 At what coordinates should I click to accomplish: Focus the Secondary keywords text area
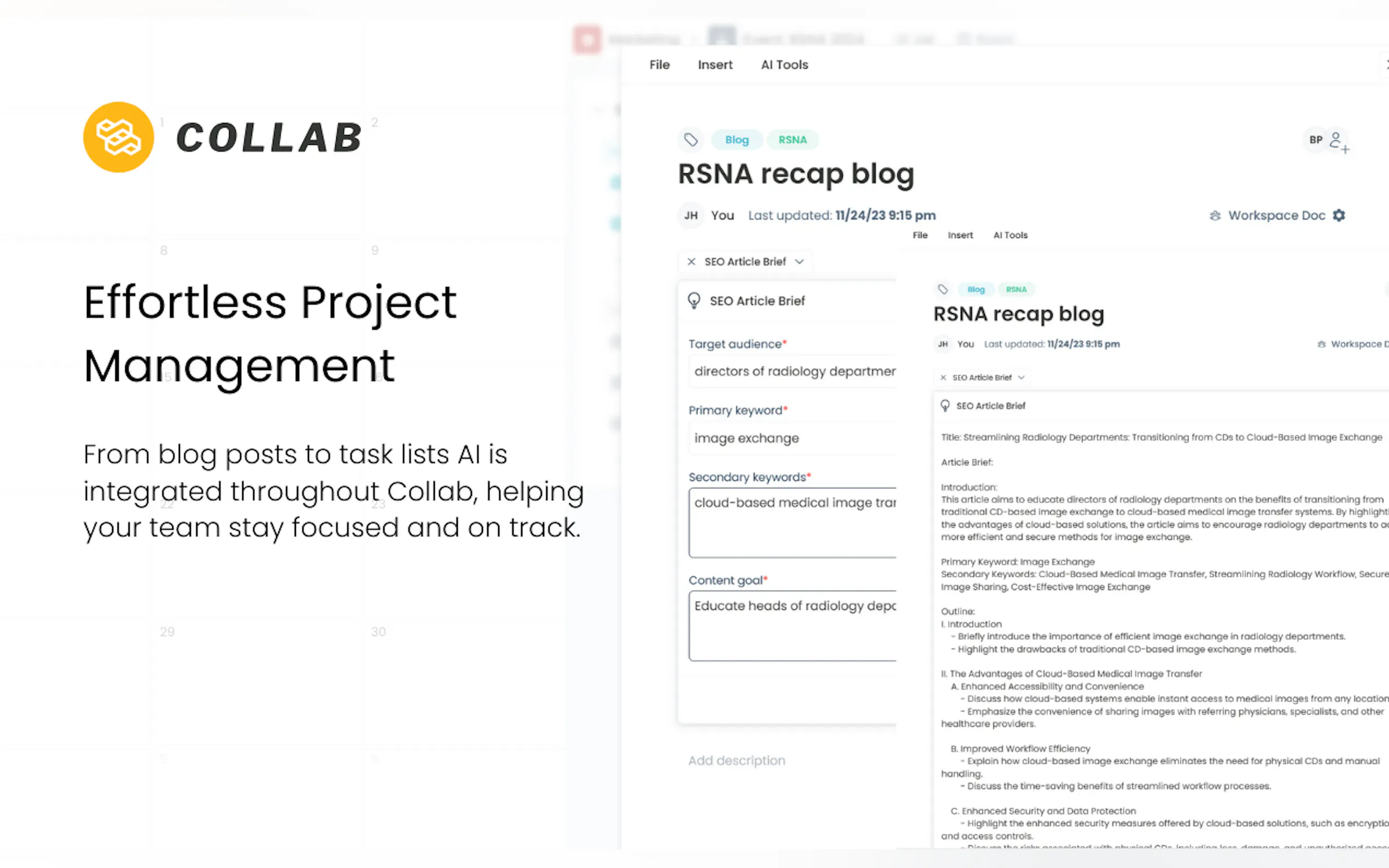tap(792, 523)
